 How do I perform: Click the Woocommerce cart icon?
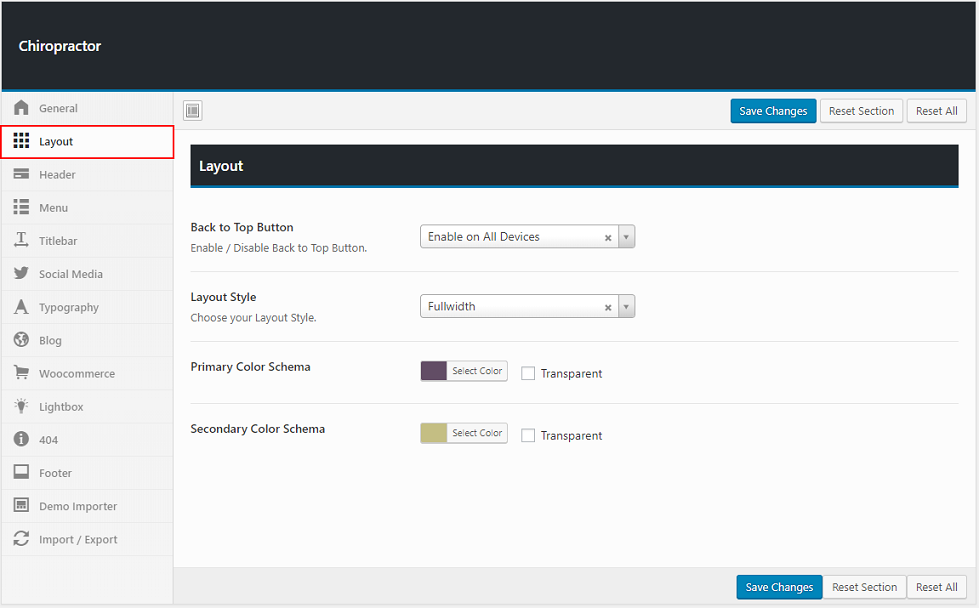[21, 373]
